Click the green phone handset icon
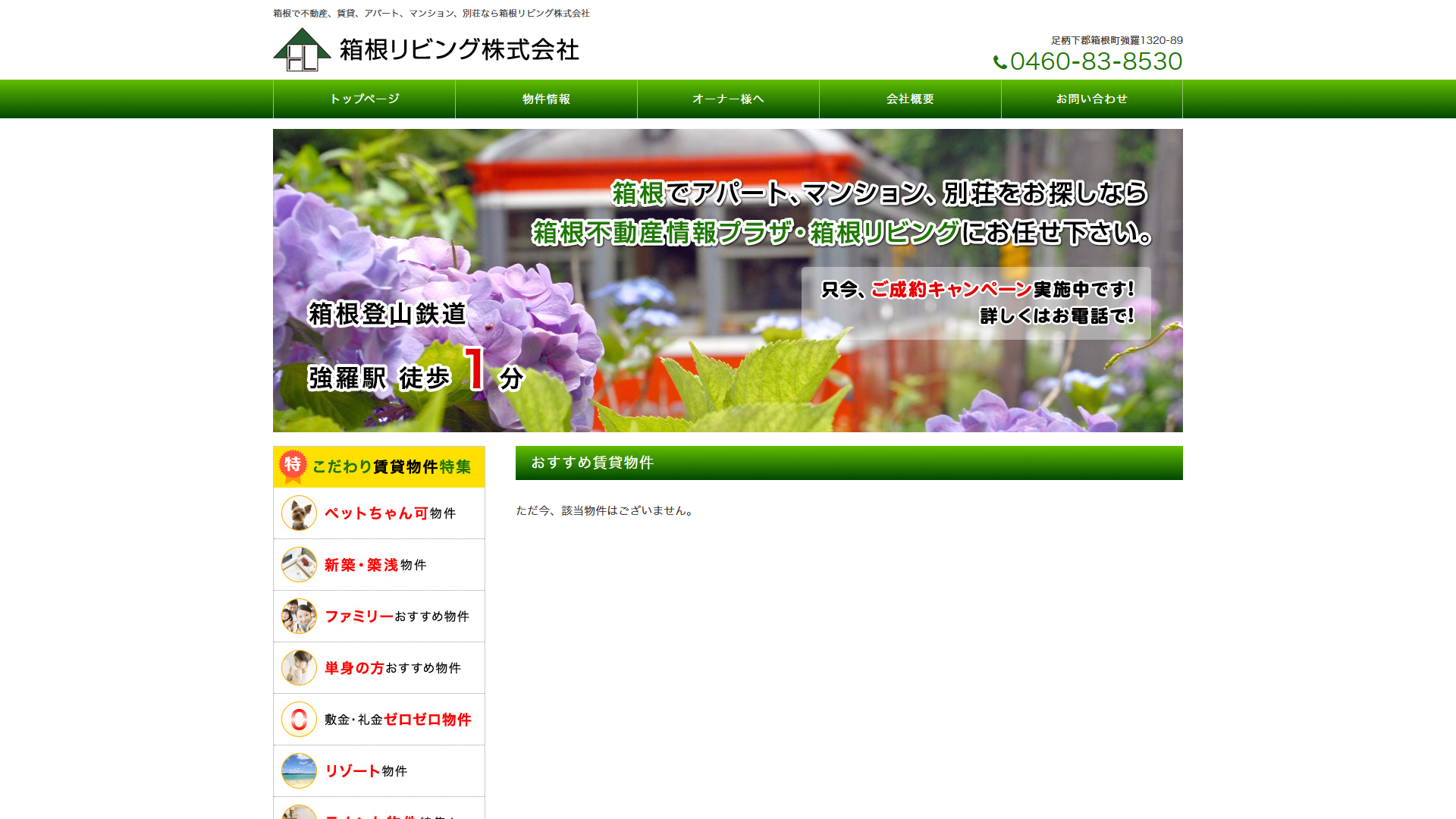 1000,63
